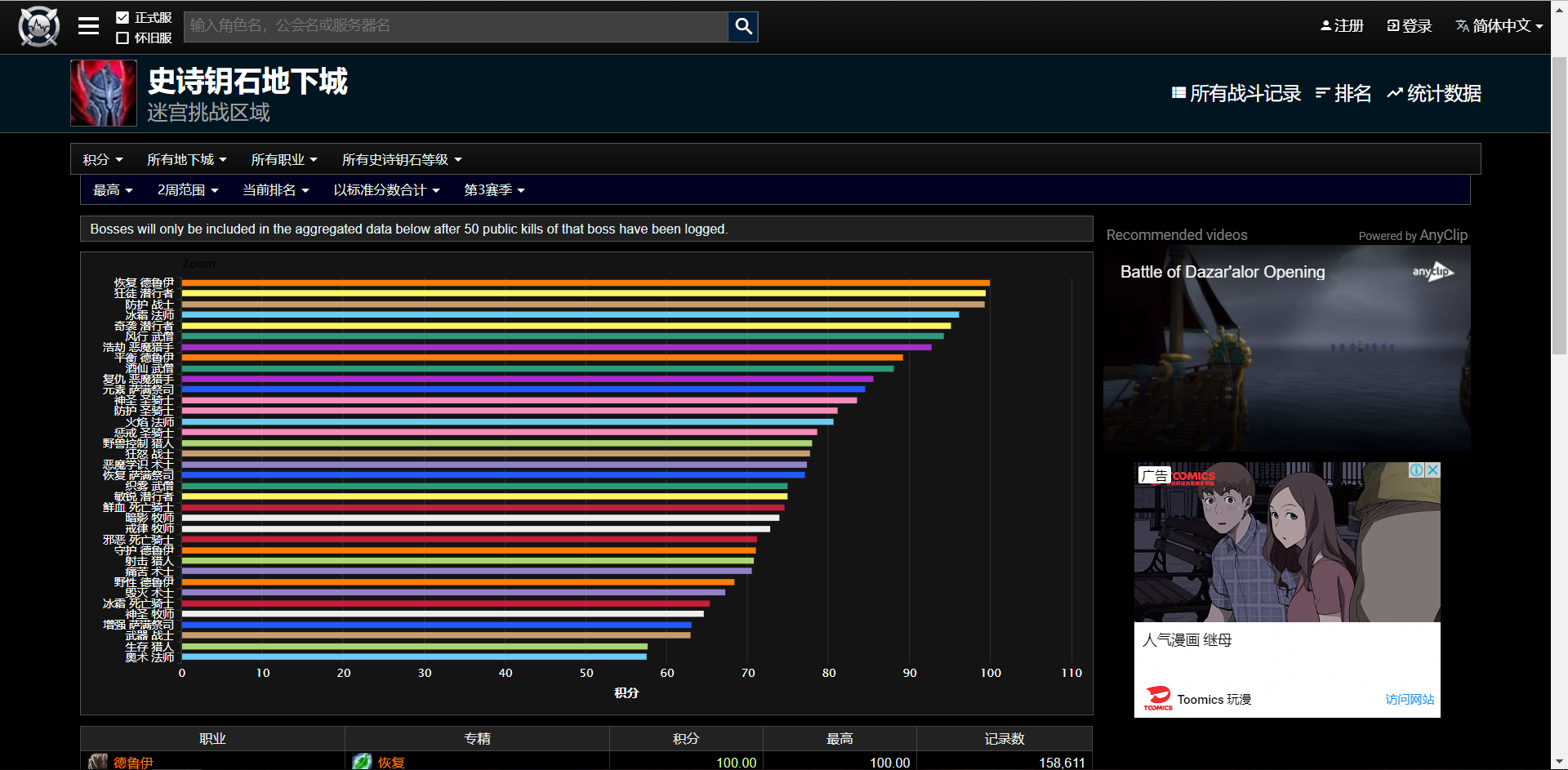Uncheck the 正式服 checkbox
Screen dimensions: 1568x770
coord(122,17)
